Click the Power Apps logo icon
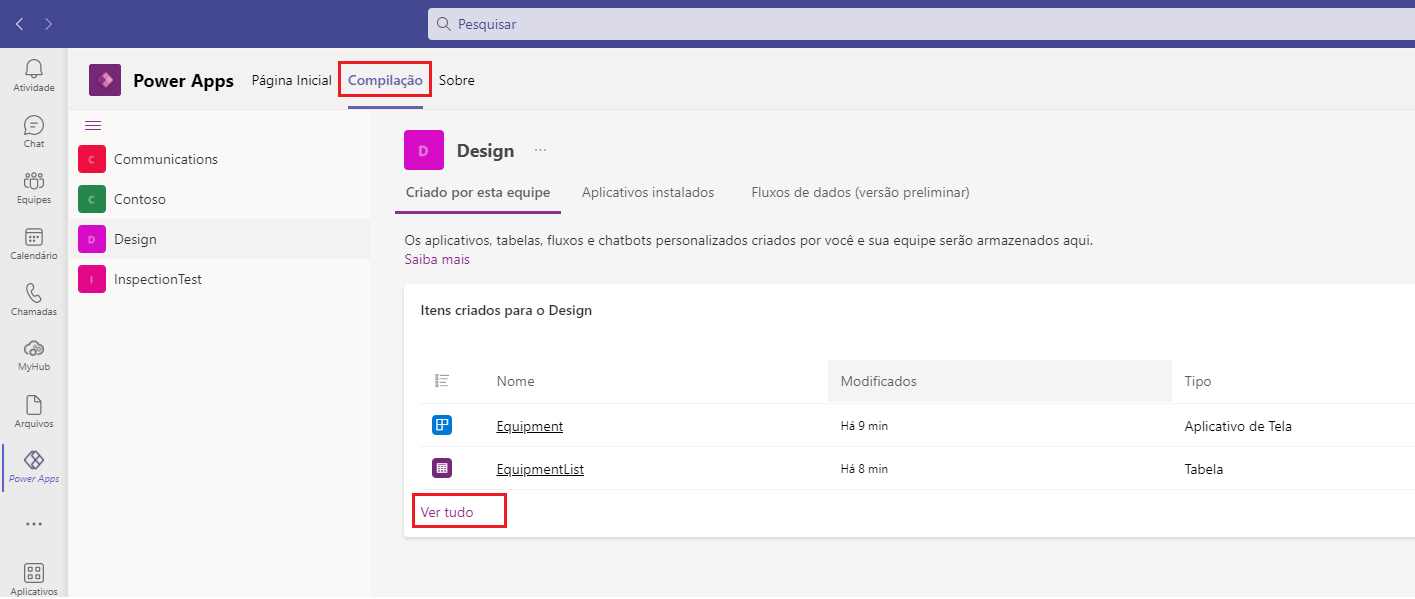 pos(105,80)
